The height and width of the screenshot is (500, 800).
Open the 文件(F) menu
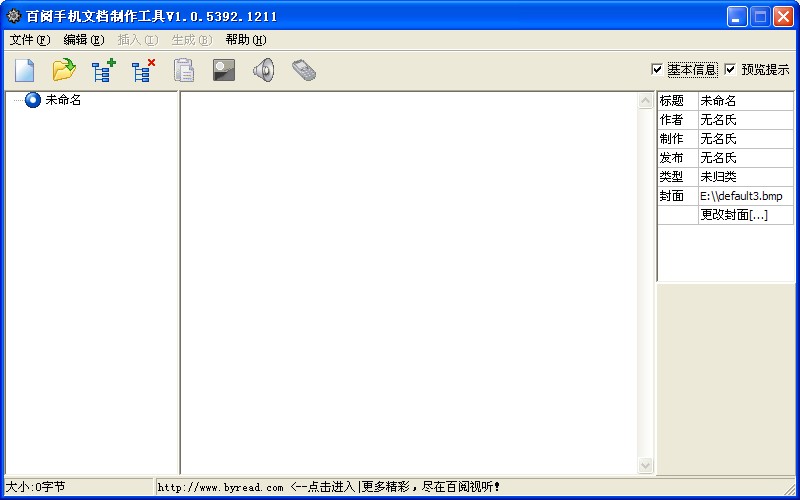tap(30, 40)
